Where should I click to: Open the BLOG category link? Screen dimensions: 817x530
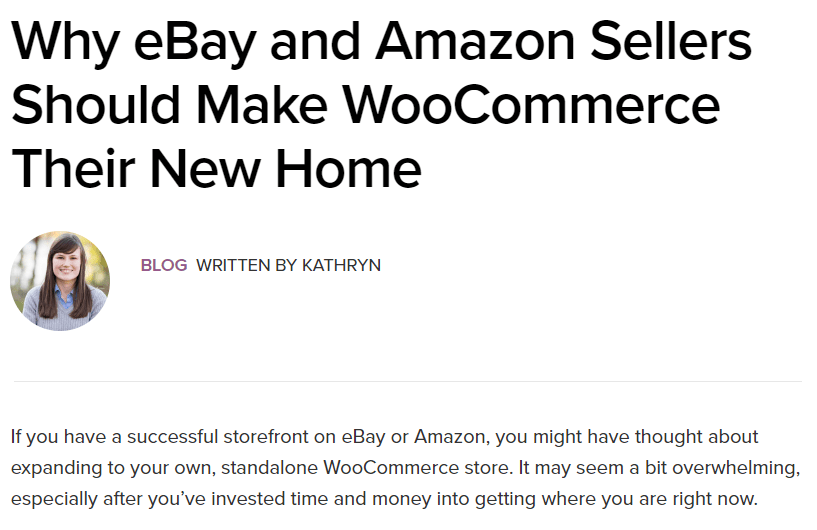click(164, 265)
